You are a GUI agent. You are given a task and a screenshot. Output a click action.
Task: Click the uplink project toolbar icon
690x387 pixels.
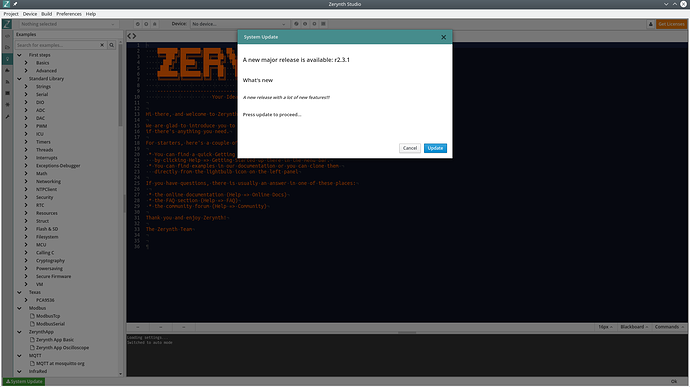[x=146, y=24]
